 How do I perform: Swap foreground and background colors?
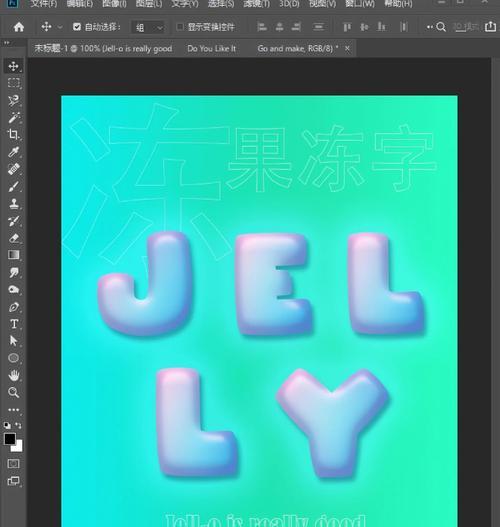[19, 425]
